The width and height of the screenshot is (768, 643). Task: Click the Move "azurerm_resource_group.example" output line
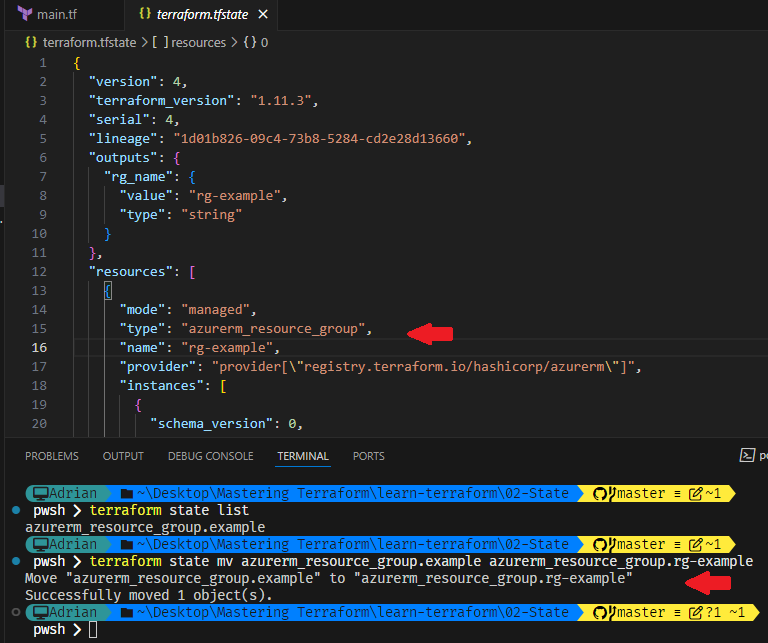point(329,578)
